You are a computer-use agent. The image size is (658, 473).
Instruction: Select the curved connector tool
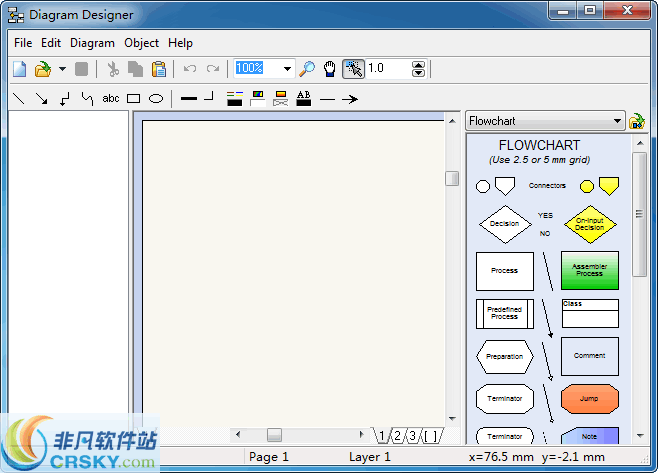click(x=87, y=99)
